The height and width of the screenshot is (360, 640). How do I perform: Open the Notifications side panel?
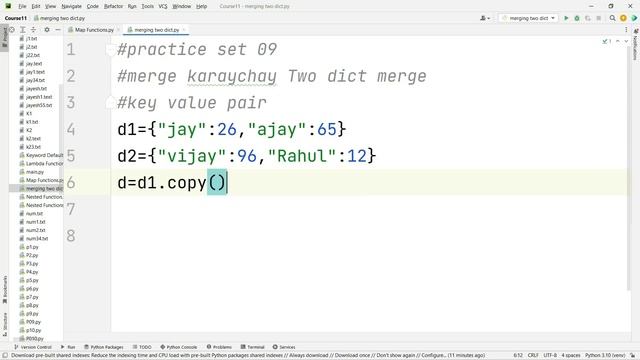636,45
